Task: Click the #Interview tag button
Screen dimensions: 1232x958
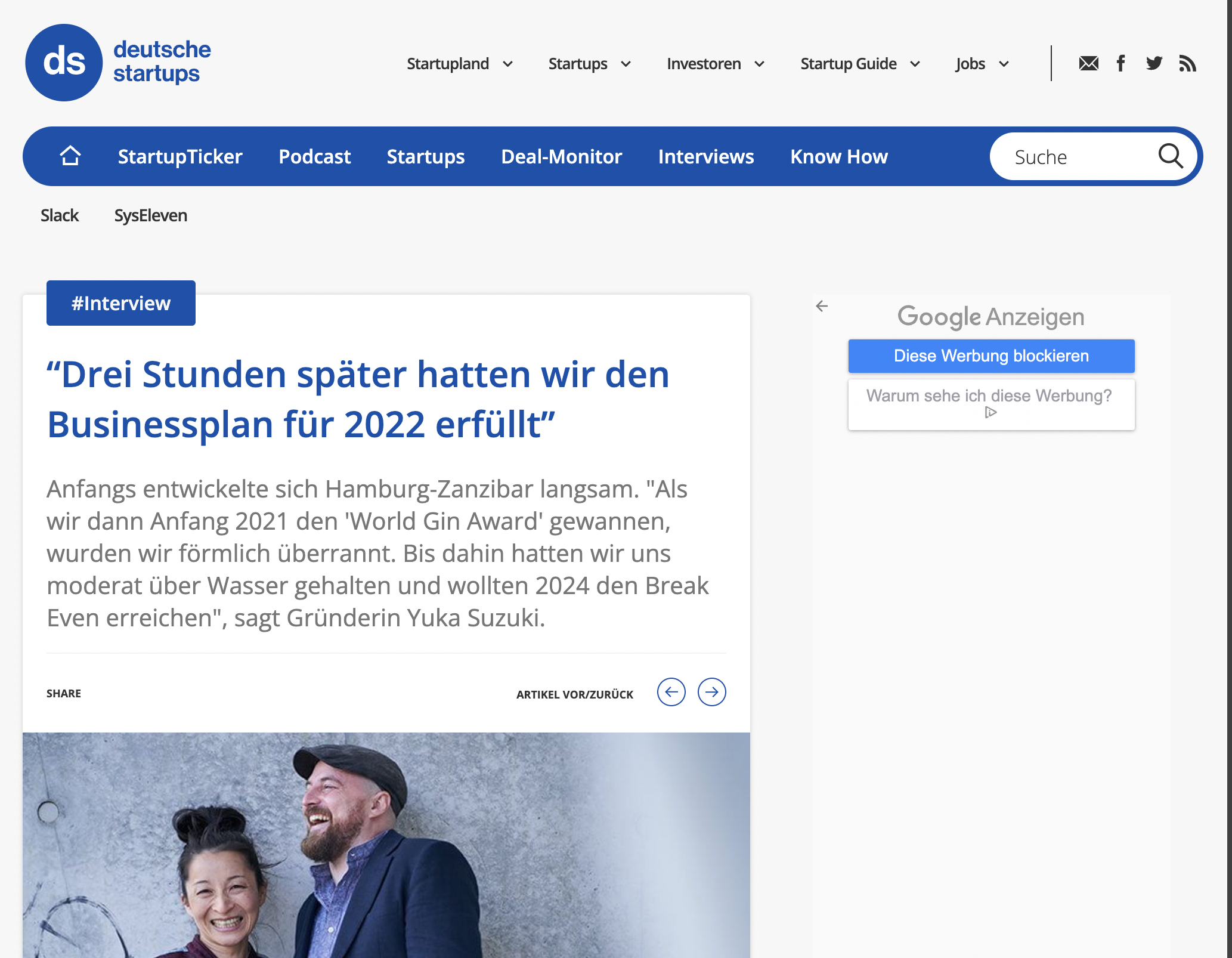Action: click(121, 303)
